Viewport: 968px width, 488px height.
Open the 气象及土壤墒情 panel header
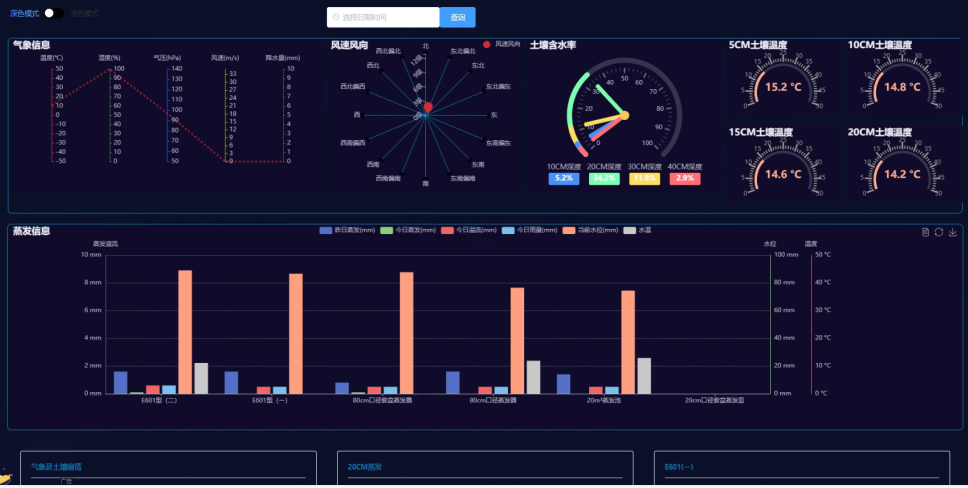click(x=56, y=466)
